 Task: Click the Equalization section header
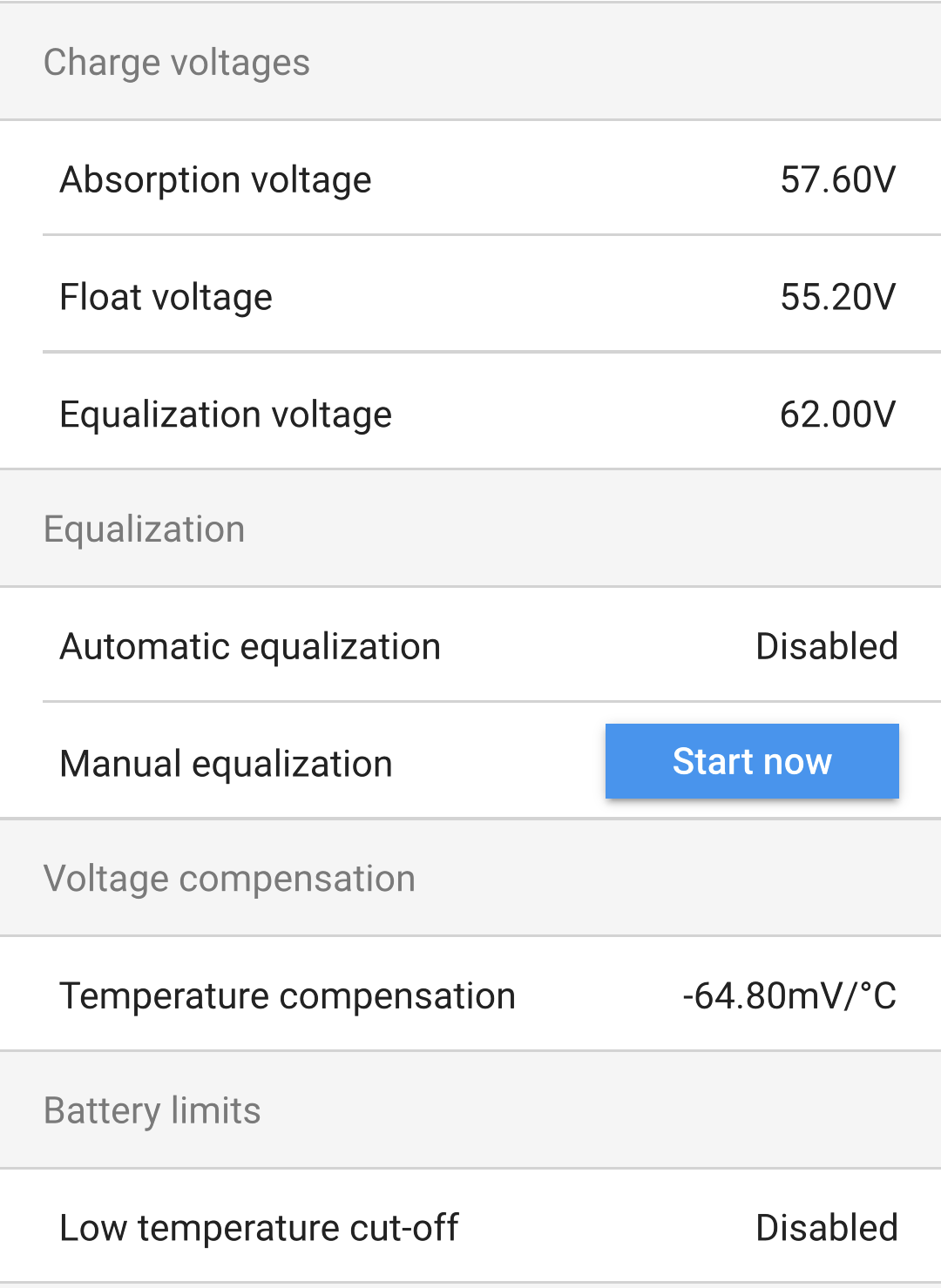(x=145, y=529)
